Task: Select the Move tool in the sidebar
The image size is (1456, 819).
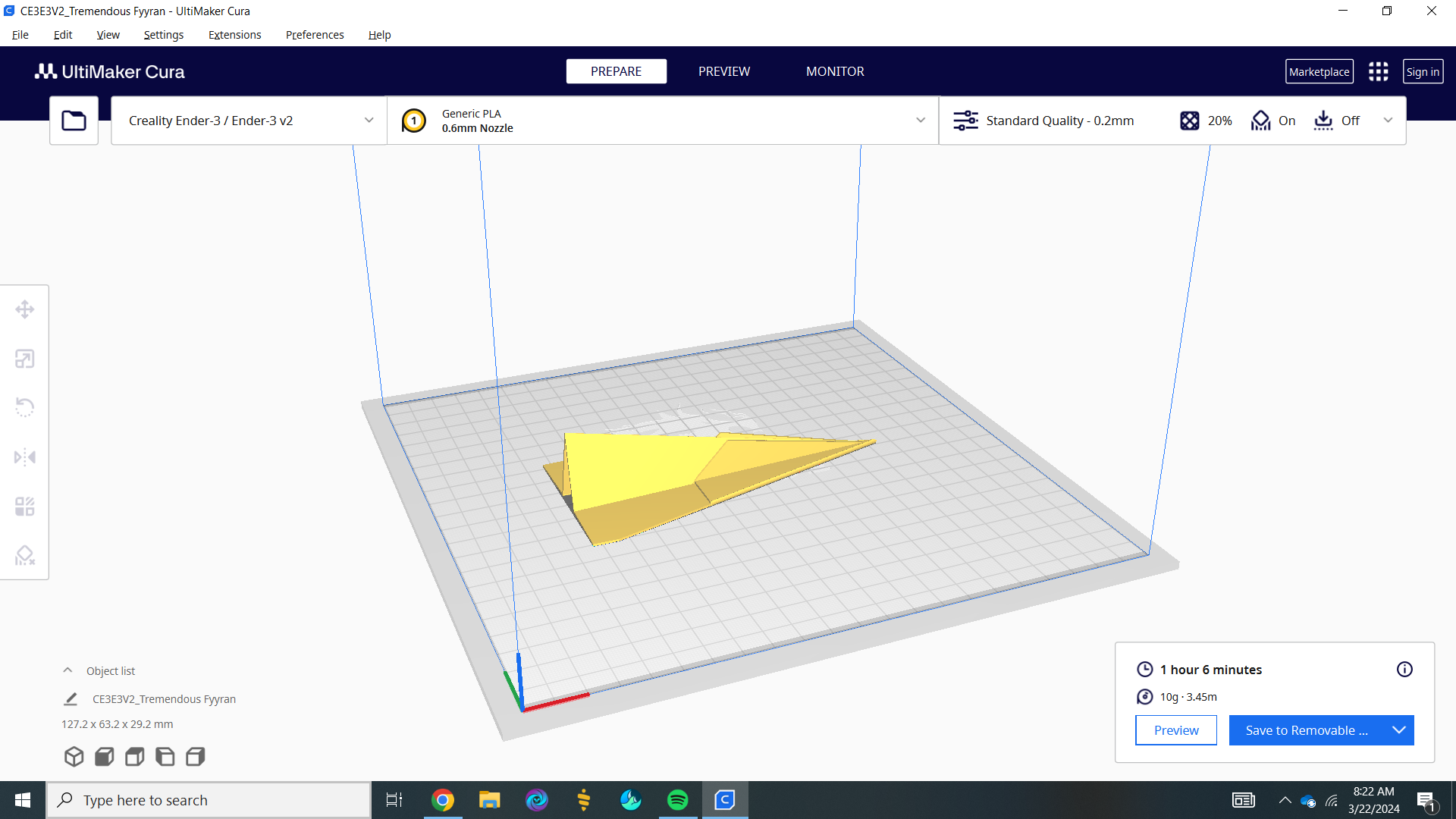Action: (x=24, y=309)
